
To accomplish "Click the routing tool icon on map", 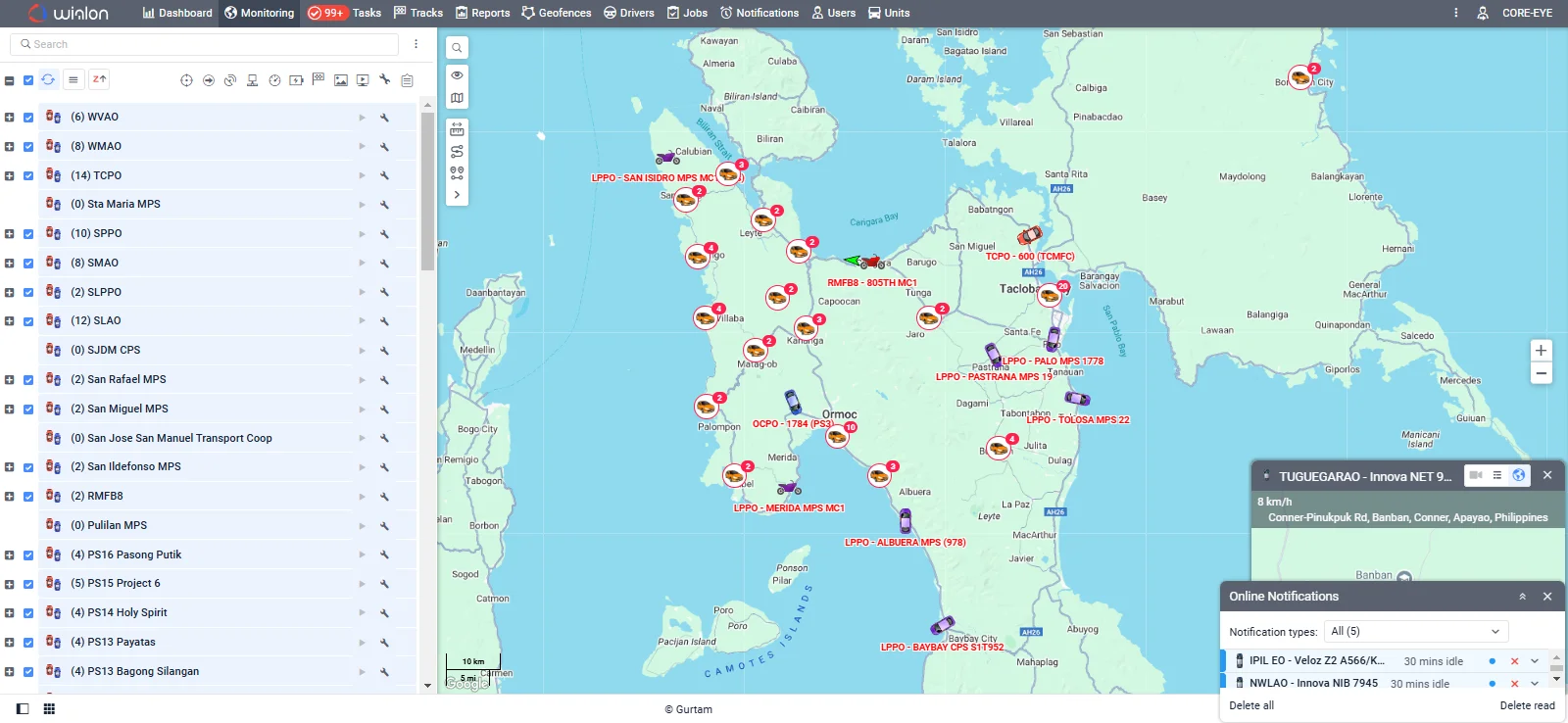I will 457,152.
